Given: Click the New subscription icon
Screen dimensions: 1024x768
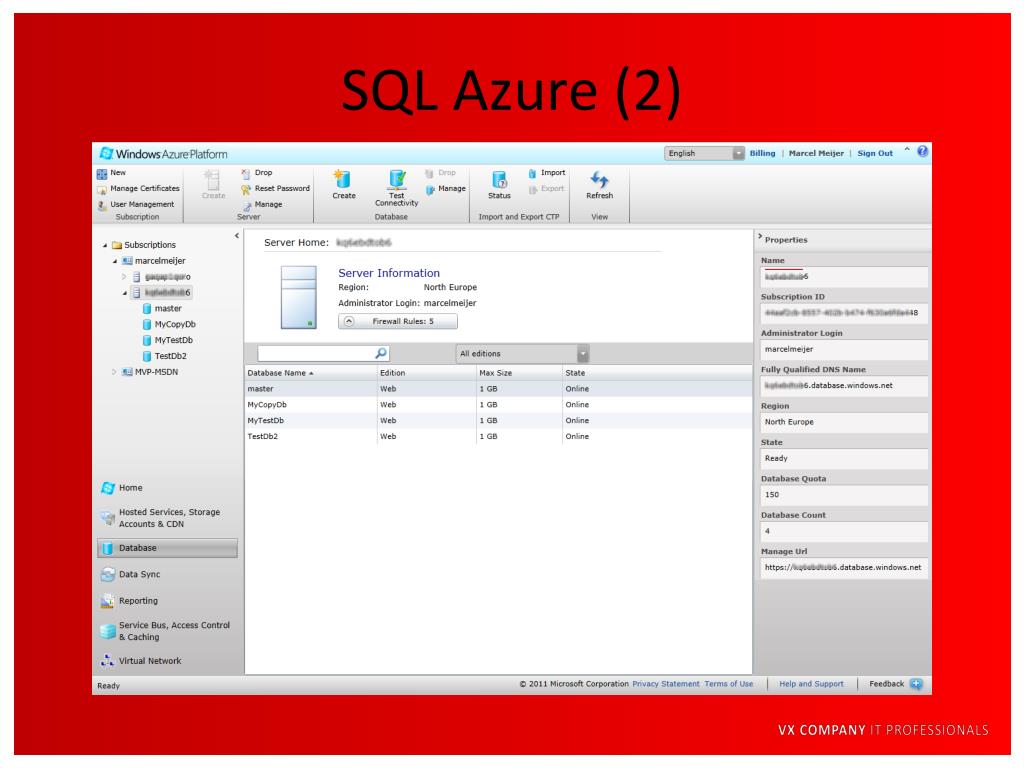Looking at the screenshot, I should [x=102, y=174].
